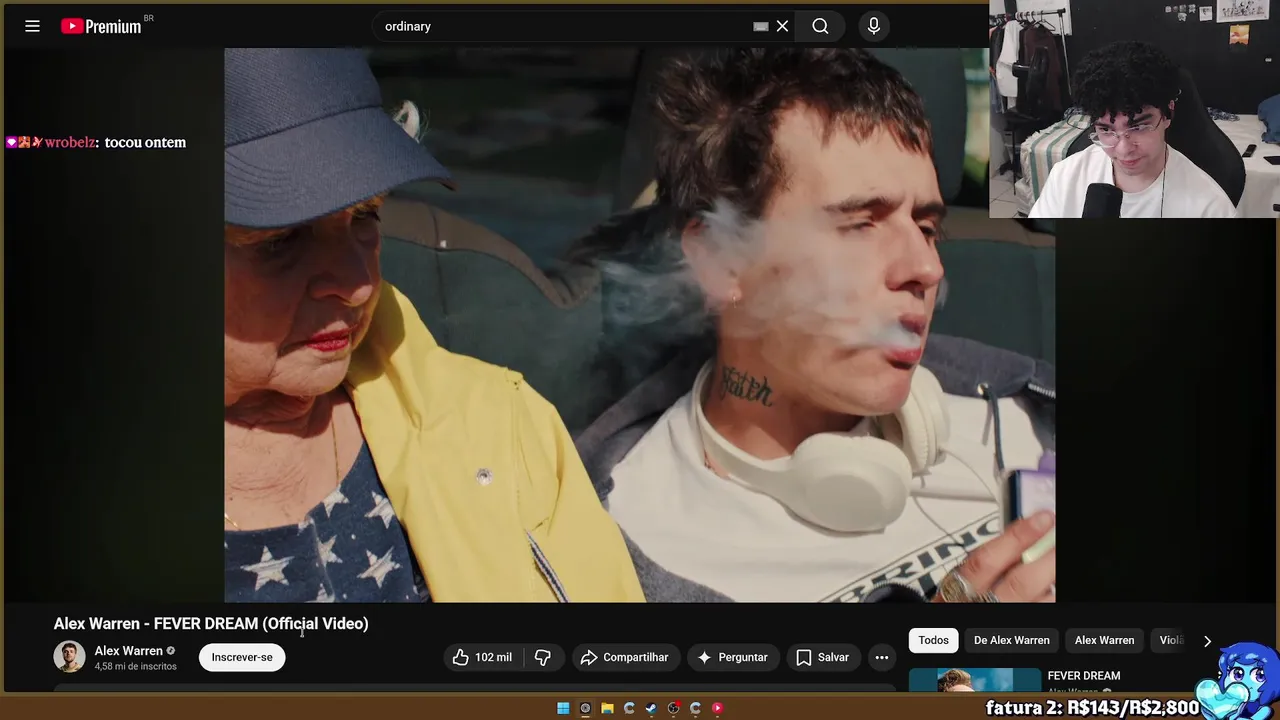
Task: Show more filter chips with right arrow
Action: (x=1207, y=641)
